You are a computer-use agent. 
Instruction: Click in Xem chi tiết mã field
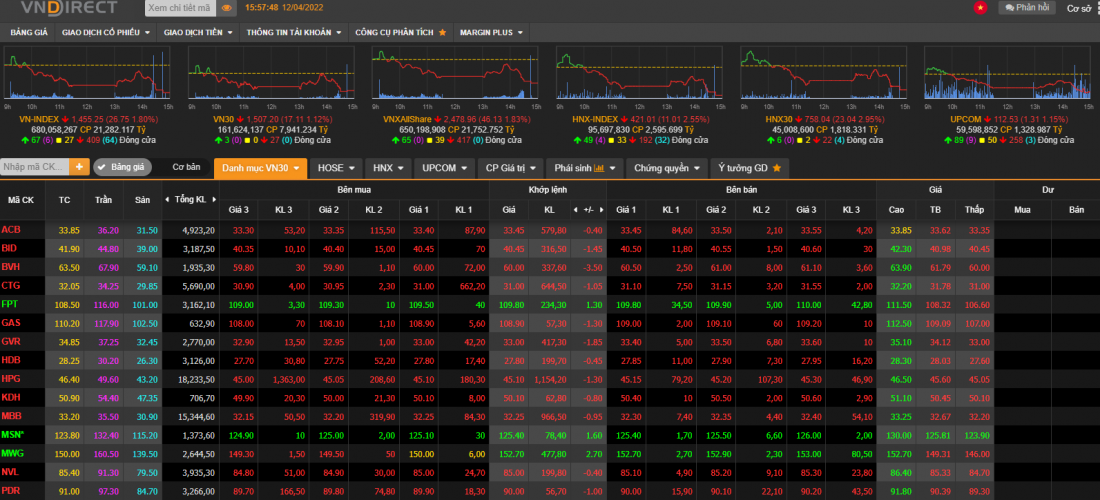(180, 8)
